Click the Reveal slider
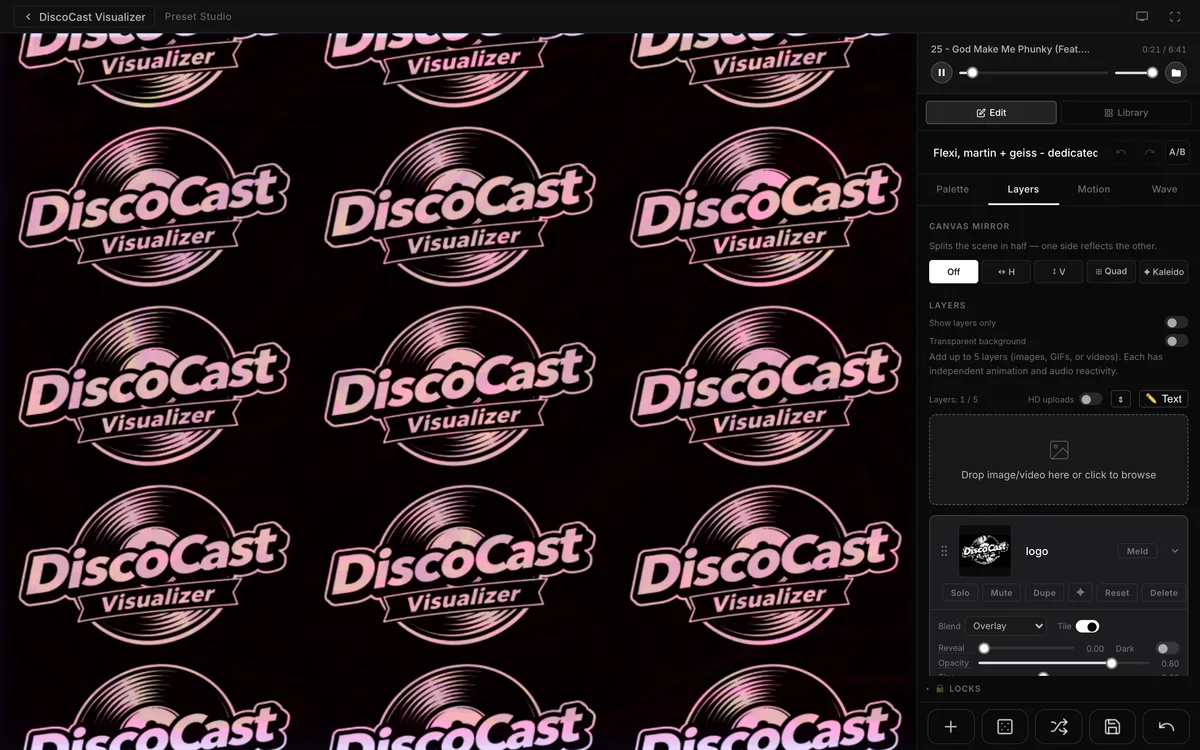Screen dimensions: 1200x750 (x=1026, y=648)
